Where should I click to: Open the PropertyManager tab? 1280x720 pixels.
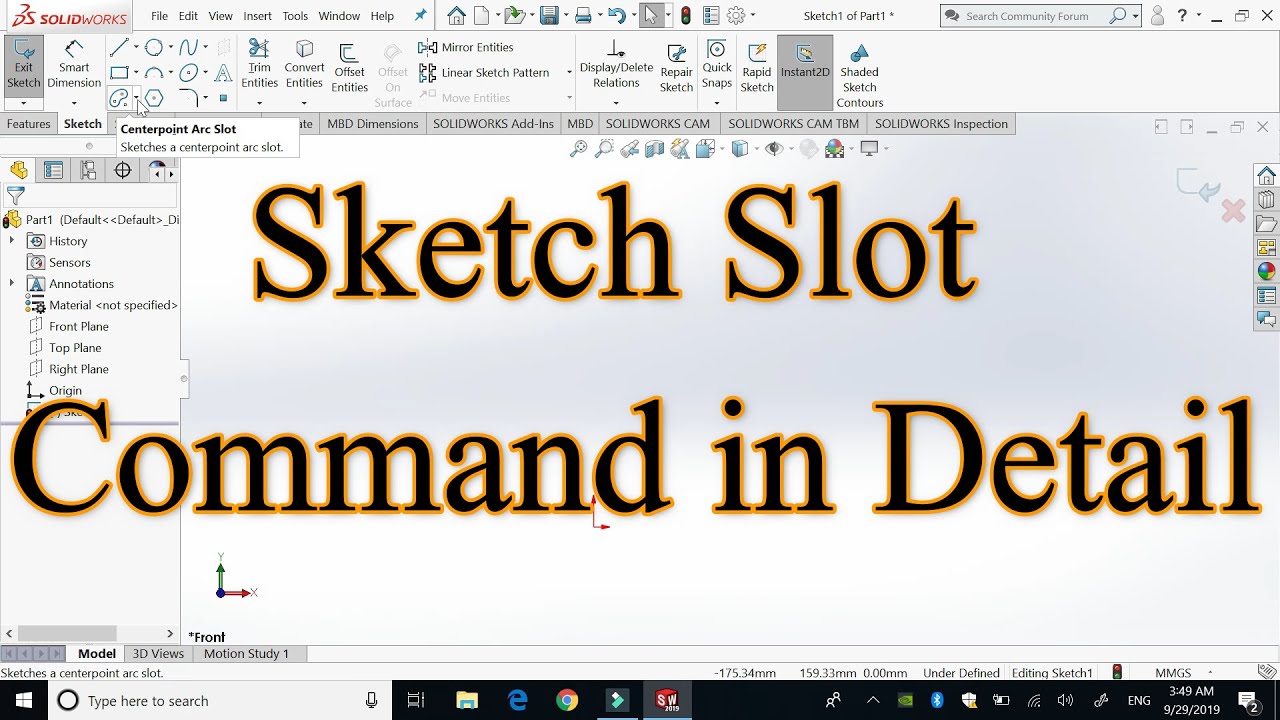coord(53,171)
